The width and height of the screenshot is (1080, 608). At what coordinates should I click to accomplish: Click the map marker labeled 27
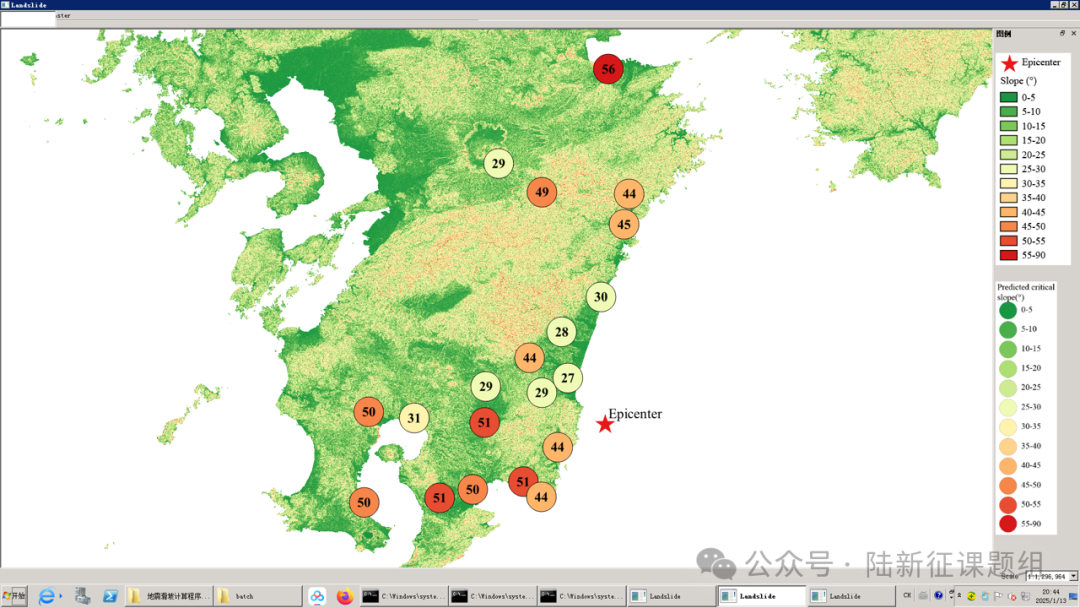[568, 377]
